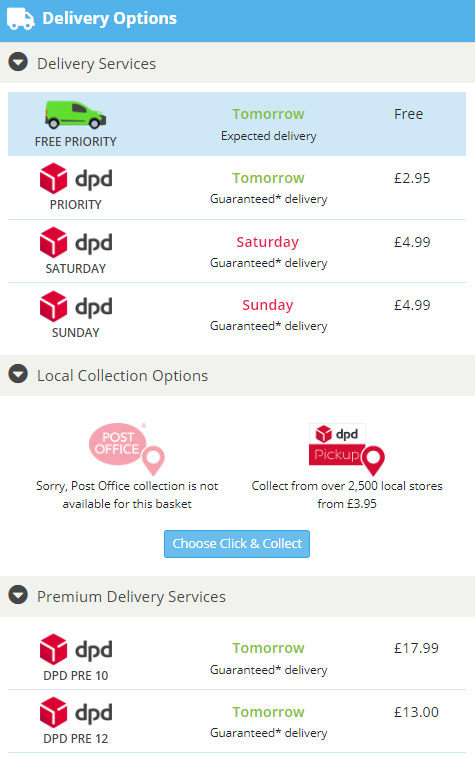Collapse the Delivery Services section

coord(18,62)
